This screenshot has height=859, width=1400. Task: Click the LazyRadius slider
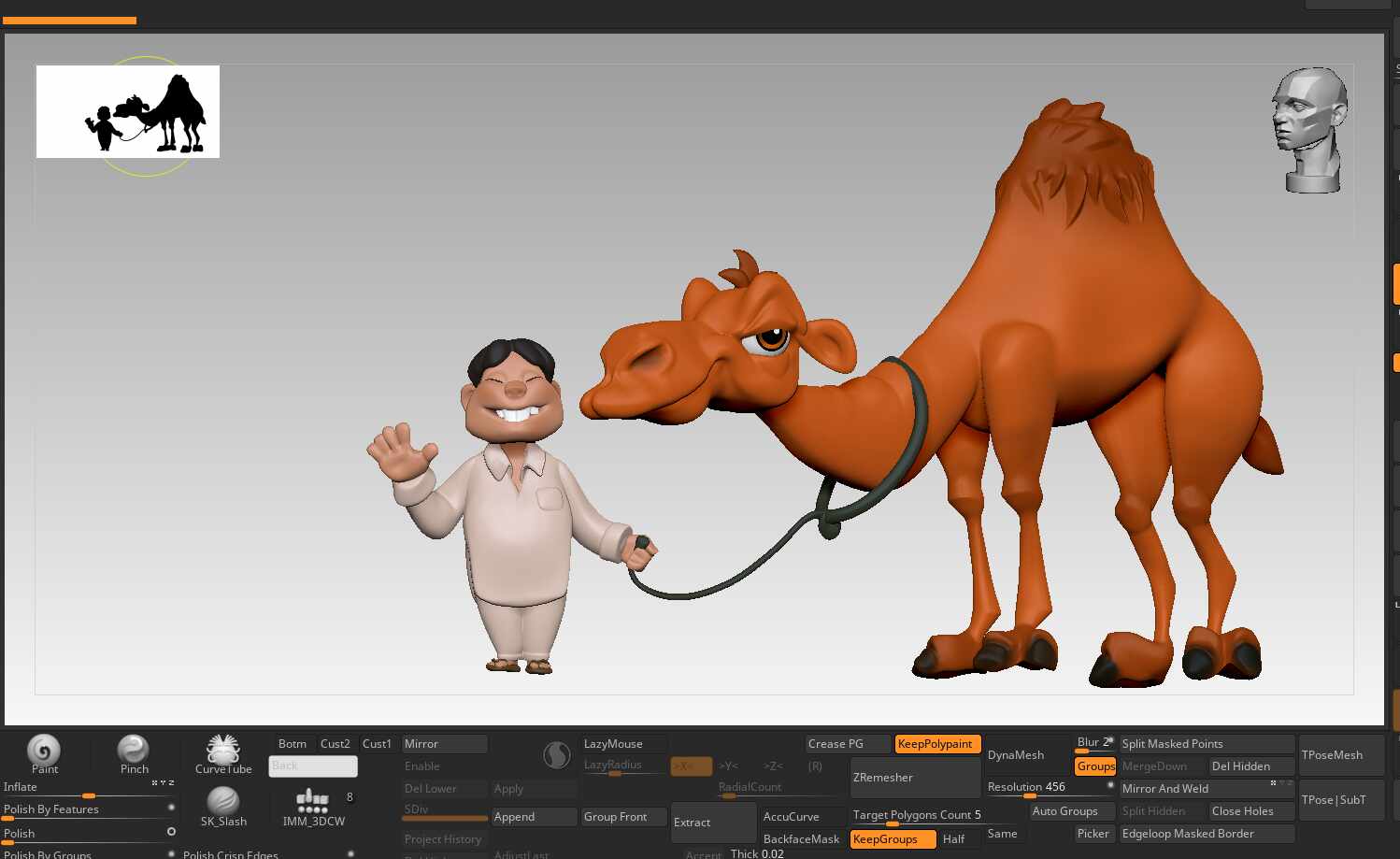pos(623,766)
